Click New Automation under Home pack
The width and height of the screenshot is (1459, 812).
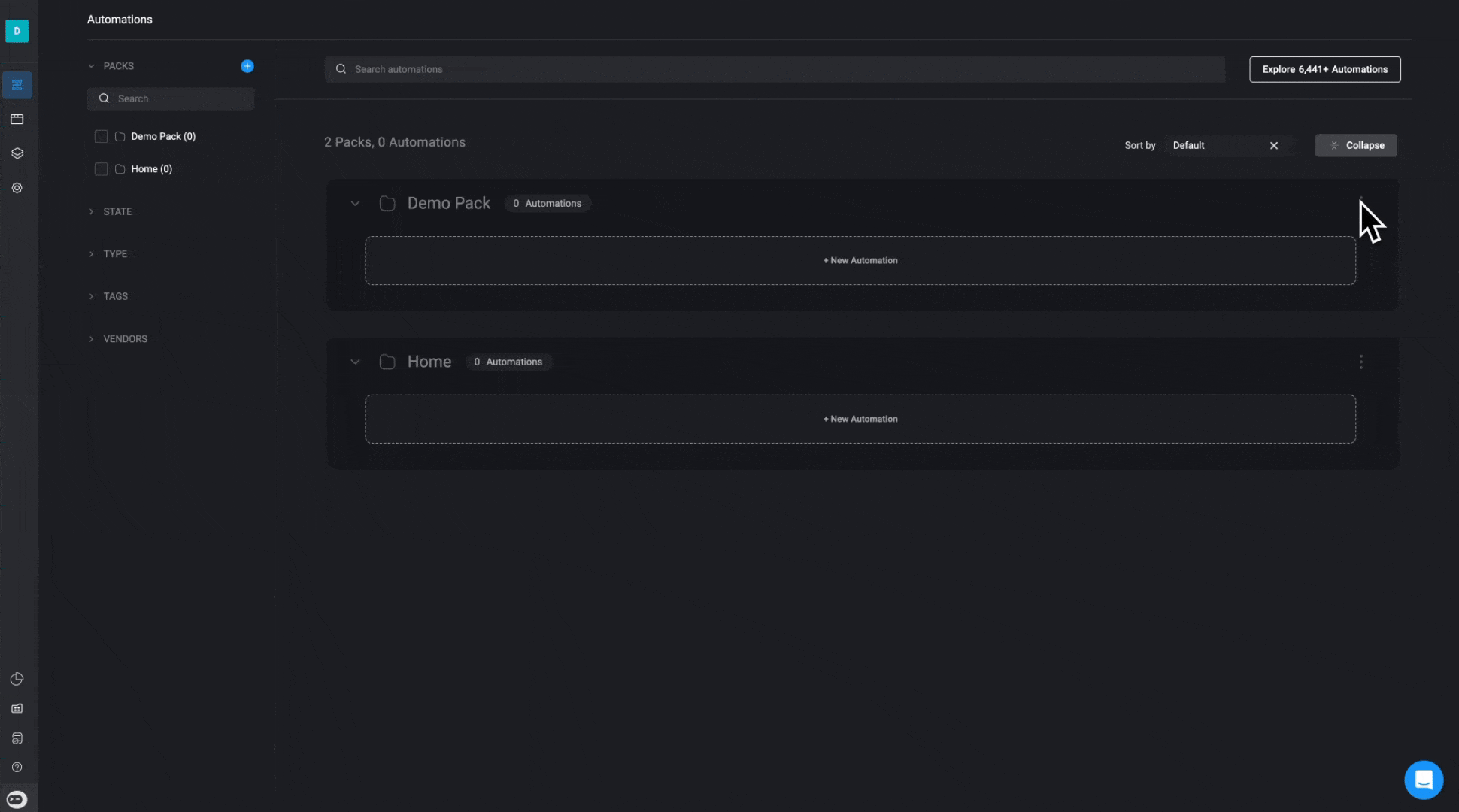860,419
